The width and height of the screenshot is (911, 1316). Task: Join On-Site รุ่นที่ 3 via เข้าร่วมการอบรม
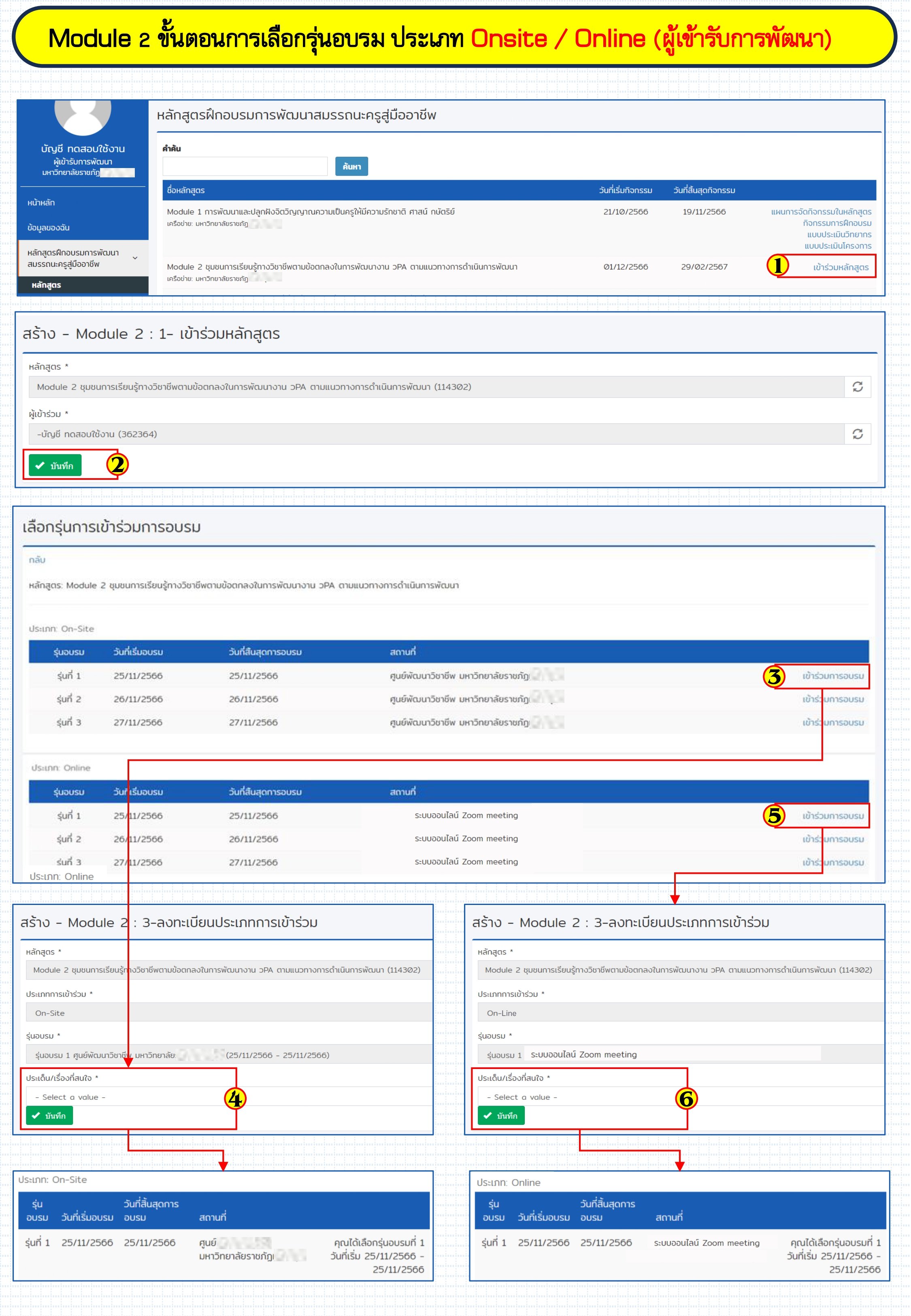point(833,722)
